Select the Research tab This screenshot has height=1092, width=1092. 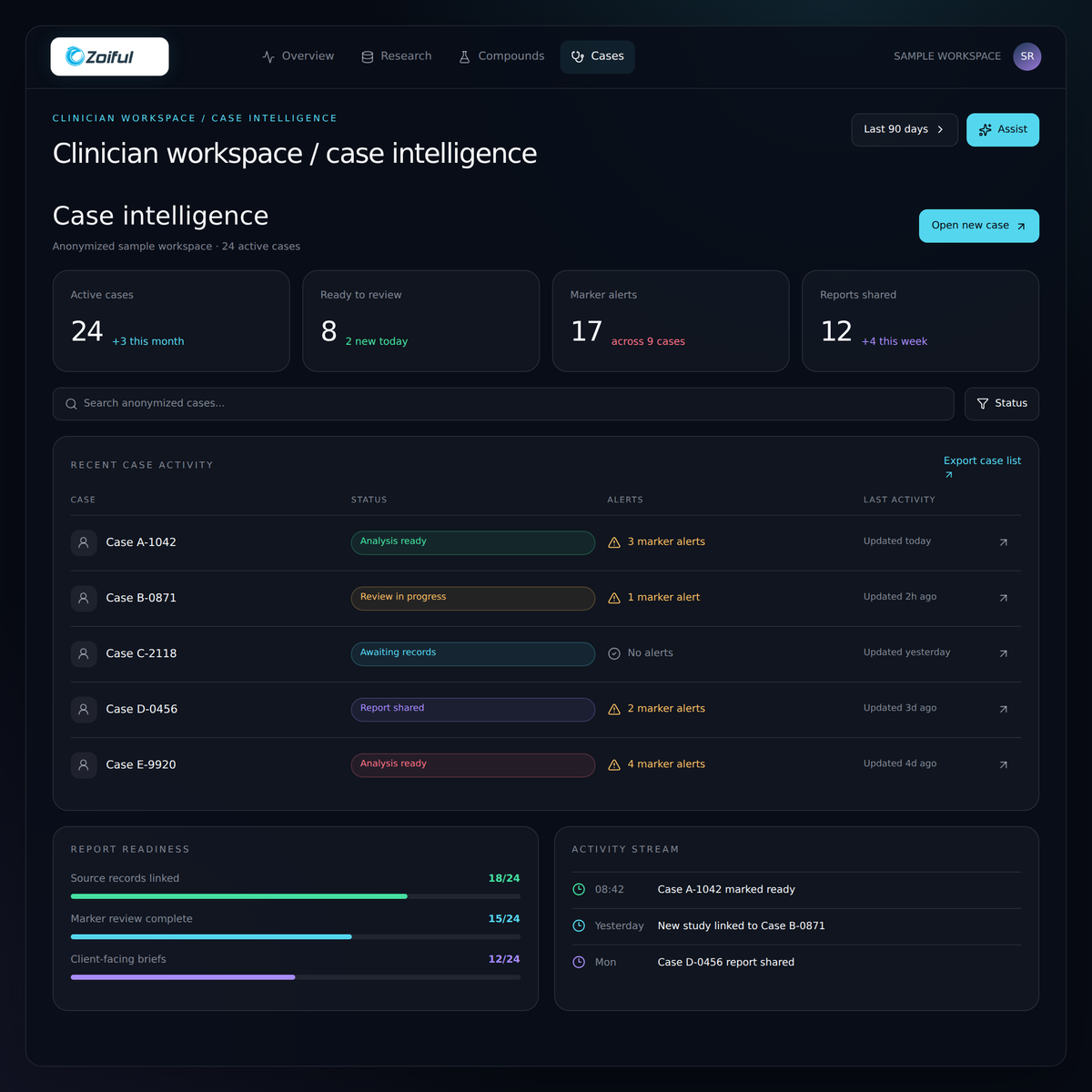[396, 56]
